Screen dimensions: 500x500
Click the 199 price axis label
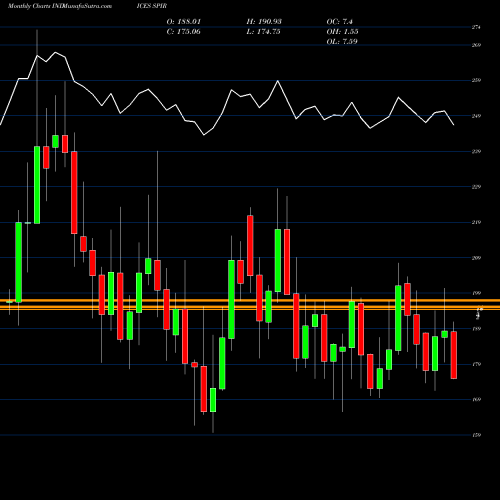(476, 293)
